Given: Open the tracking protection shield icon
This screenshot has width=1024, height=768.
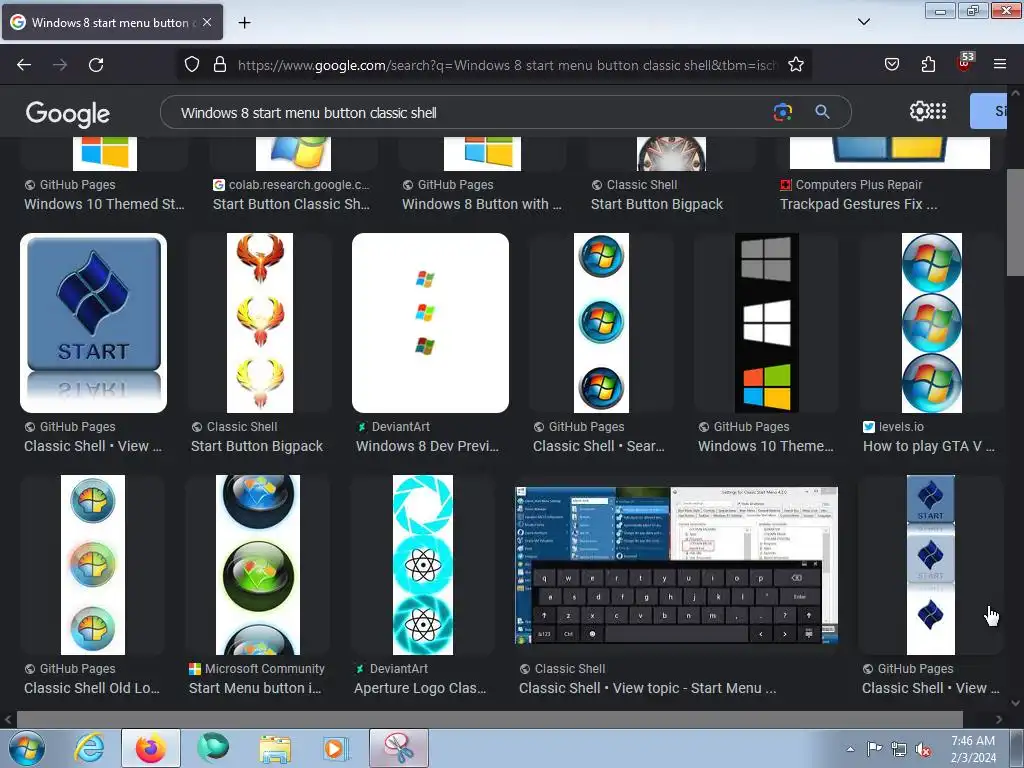Looking at the screenshot, I should tap(191, 65).
